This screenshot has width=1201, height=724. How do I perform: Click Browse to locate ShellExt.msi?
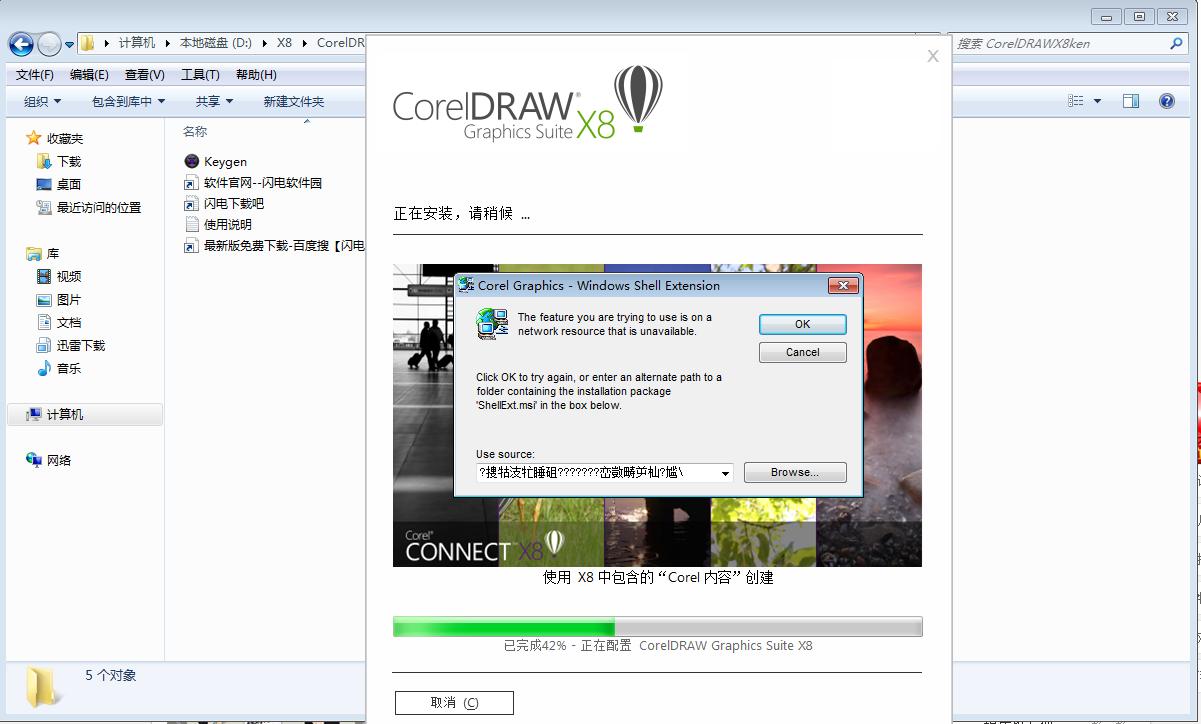794,472
